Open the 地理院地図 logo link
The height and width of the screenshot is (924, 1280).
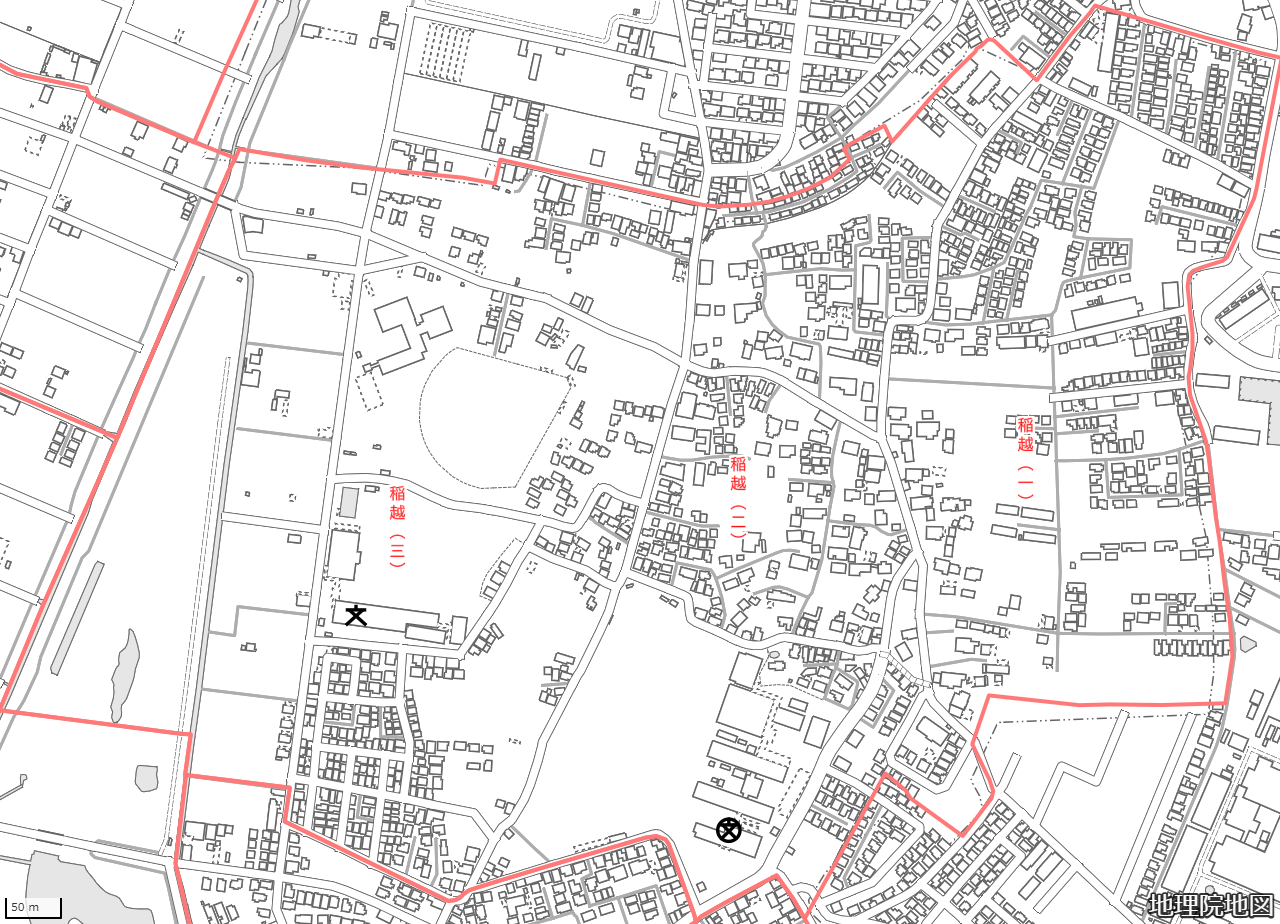coord(1211,905)
